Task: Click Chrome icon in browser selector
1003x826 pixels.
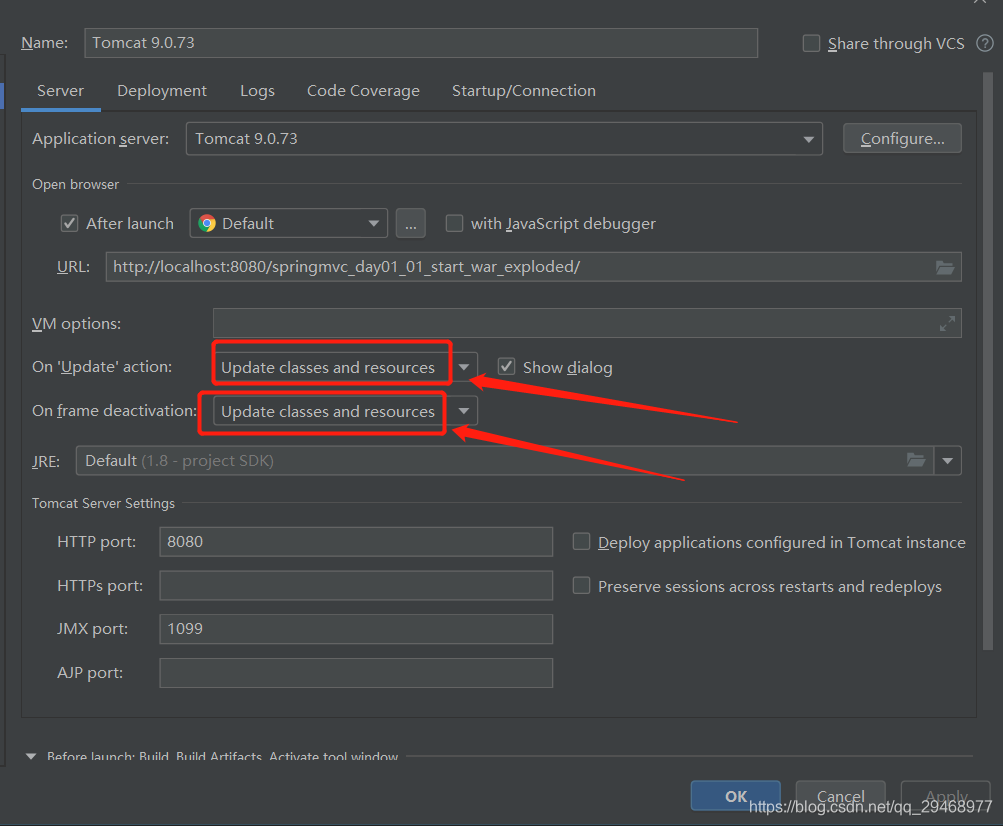Action: 207,223
